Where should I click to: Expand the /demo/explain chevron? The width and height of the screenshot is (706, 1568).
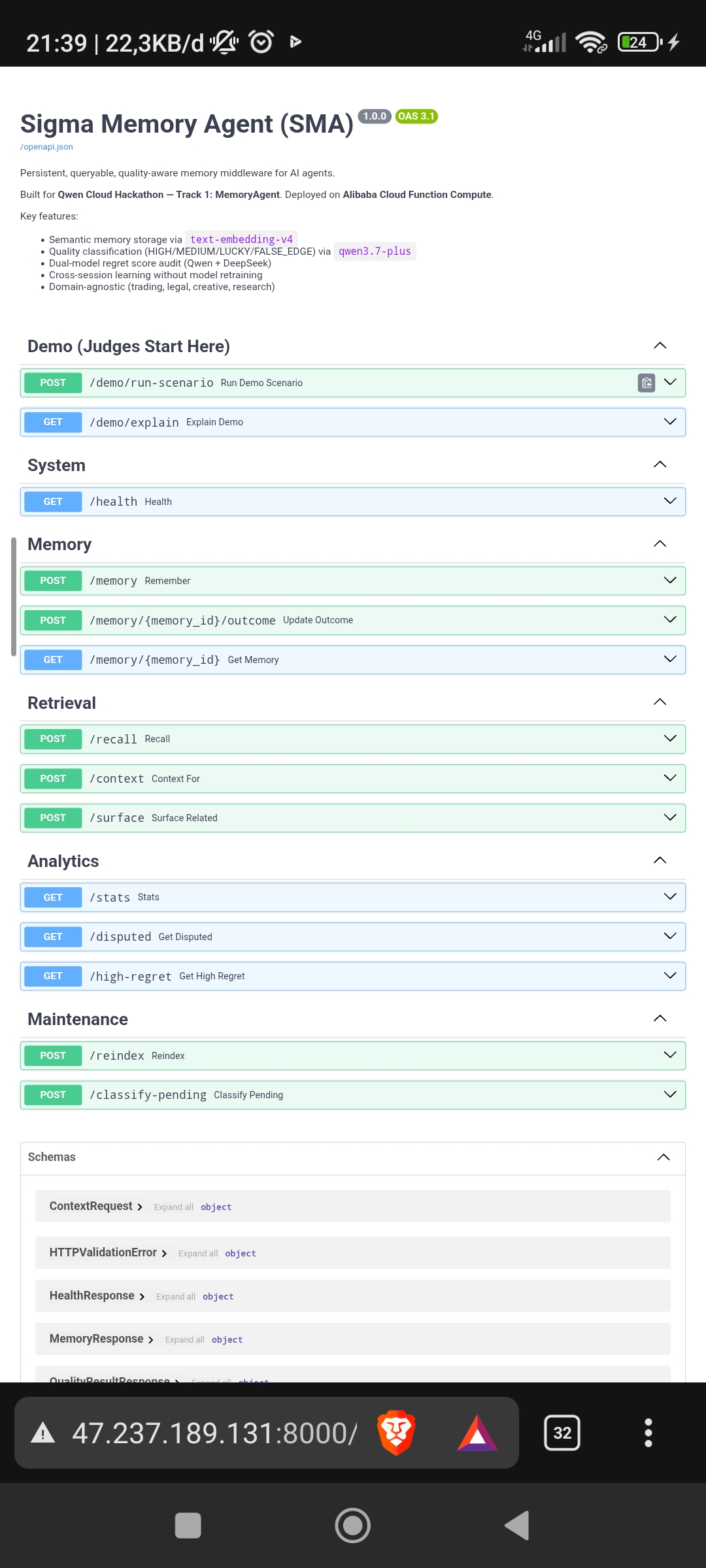[x=670, y=421]
